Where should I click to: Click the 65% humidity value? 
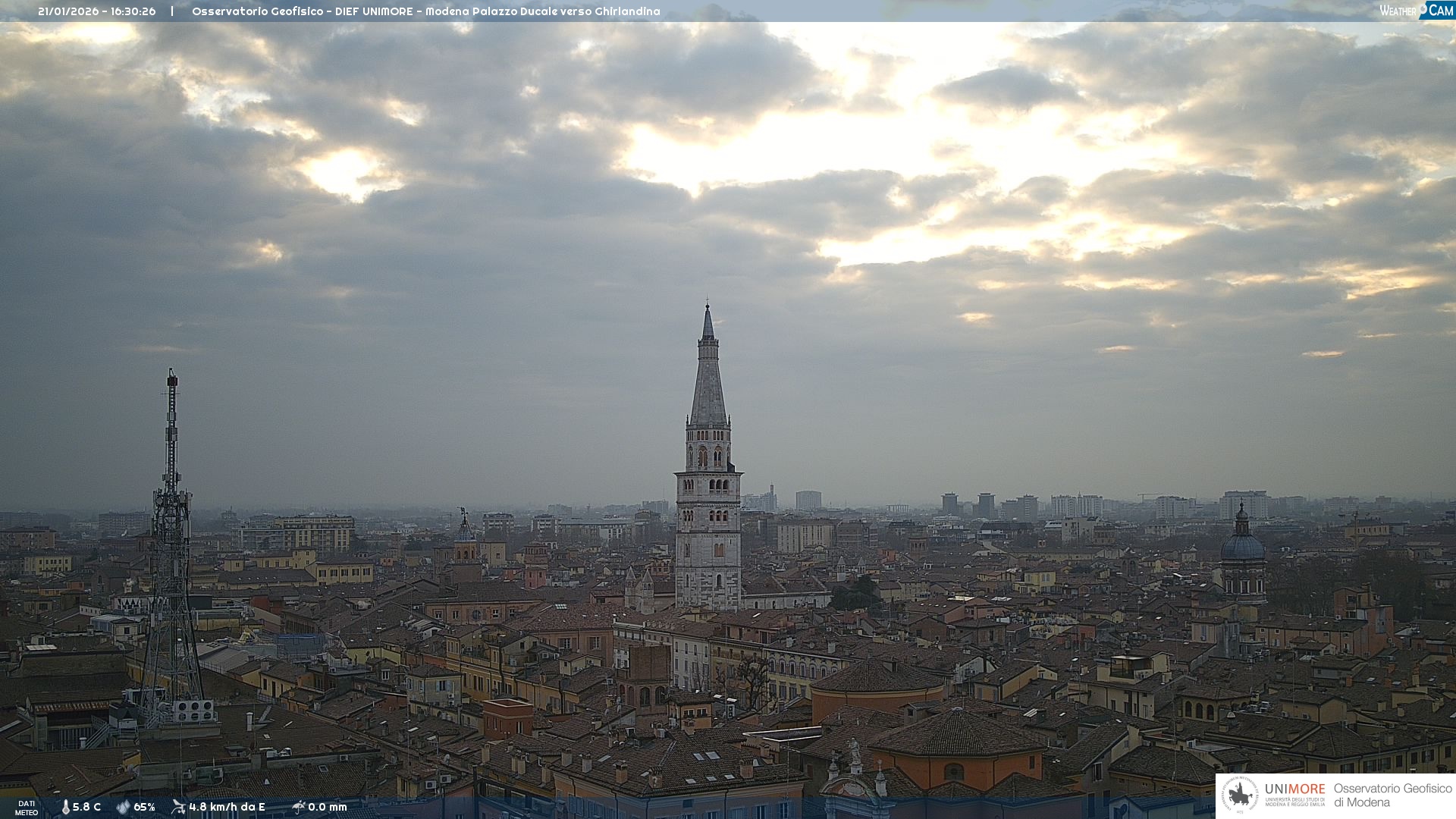click(144, 807)
